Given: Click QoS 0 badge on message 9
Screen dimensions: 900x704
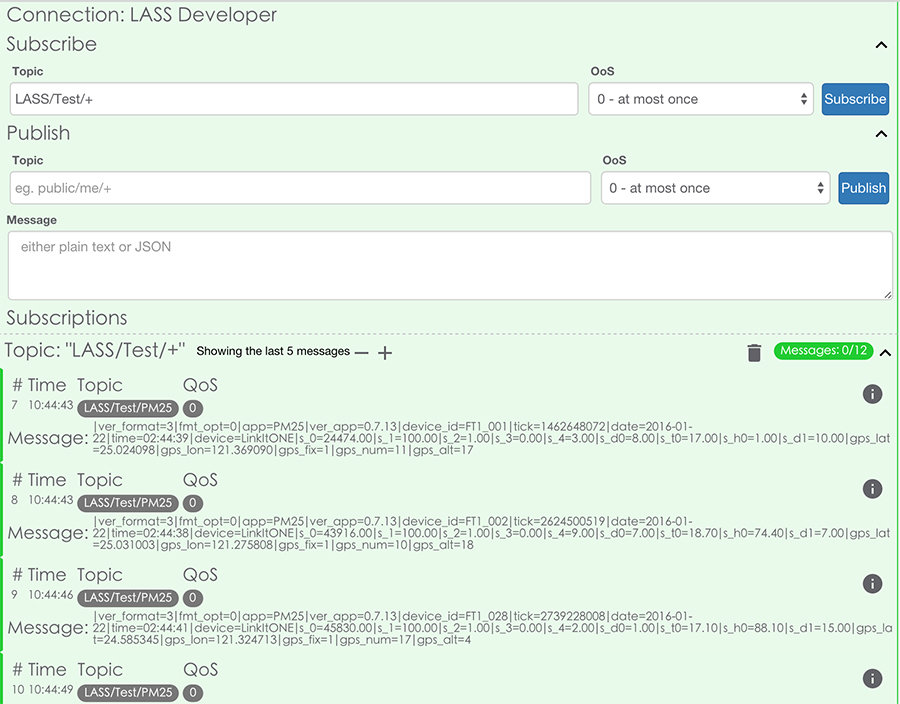Looking at the screenshot, I should point(193,597).
